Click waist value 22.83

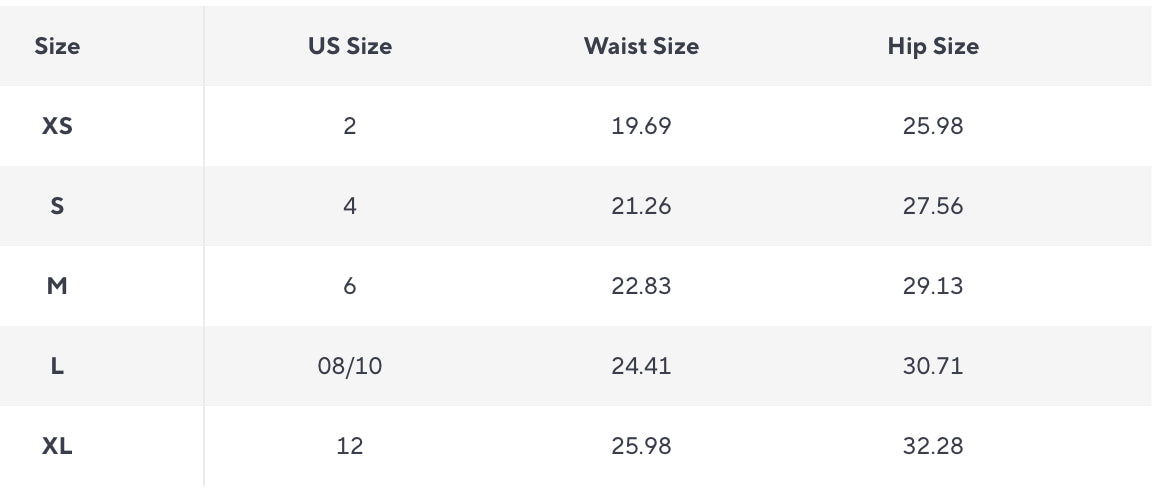tap(641, 286)
